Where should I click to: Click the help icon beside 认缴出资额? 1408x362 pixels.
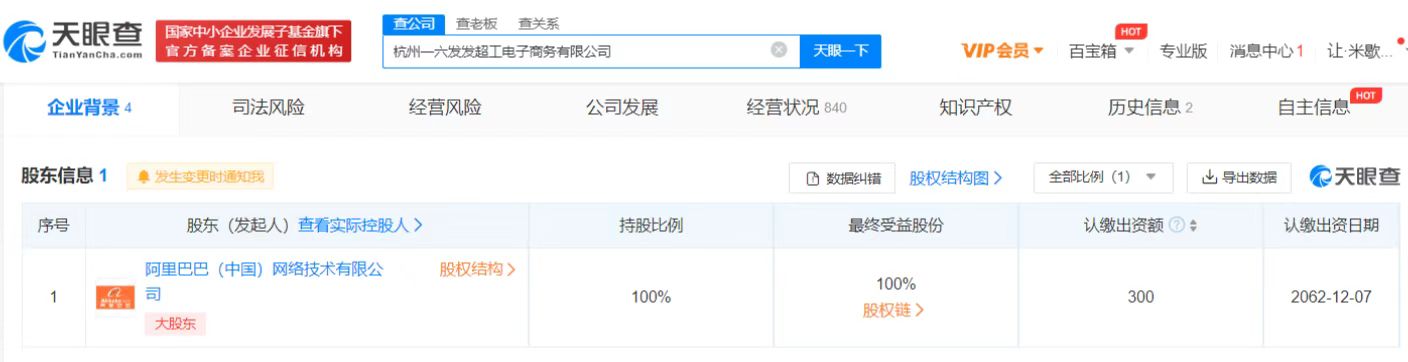click(x=1176, y=226)
